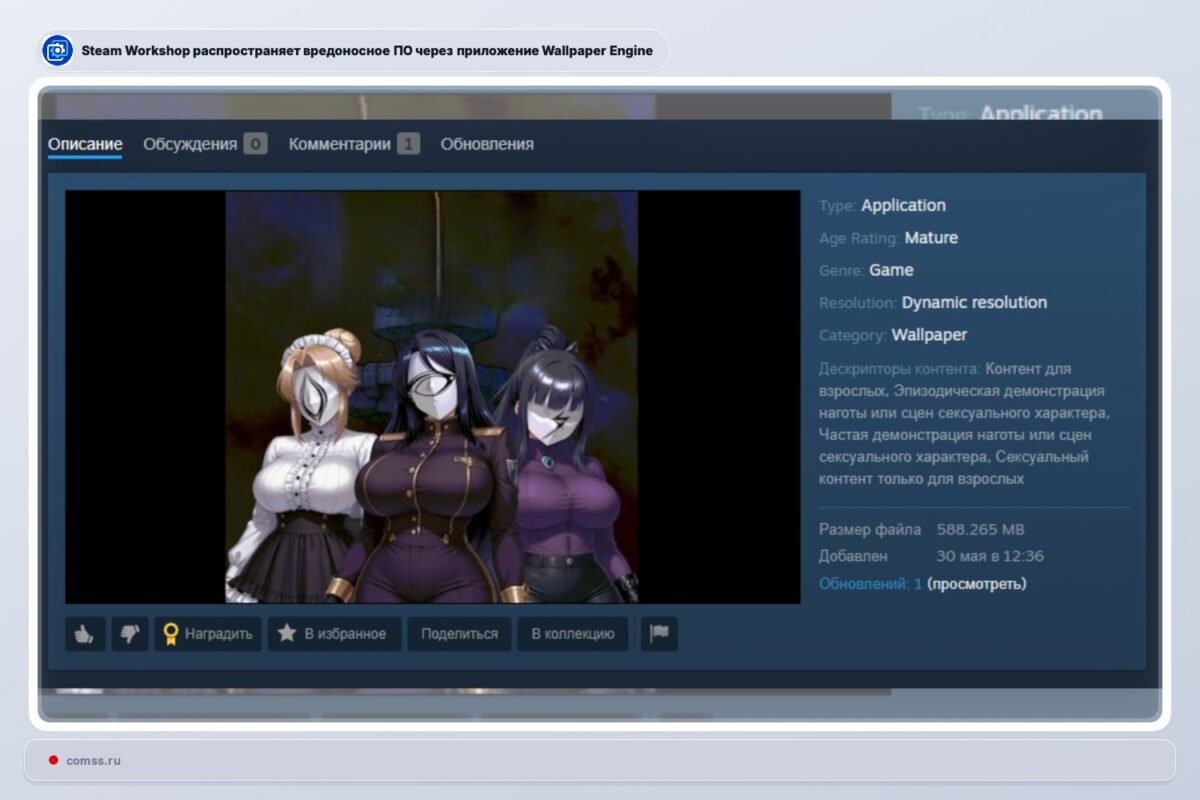This screenshot has width=1200, height=800.
Task: Open the (просмотреть) updates link
Action: 977,583
